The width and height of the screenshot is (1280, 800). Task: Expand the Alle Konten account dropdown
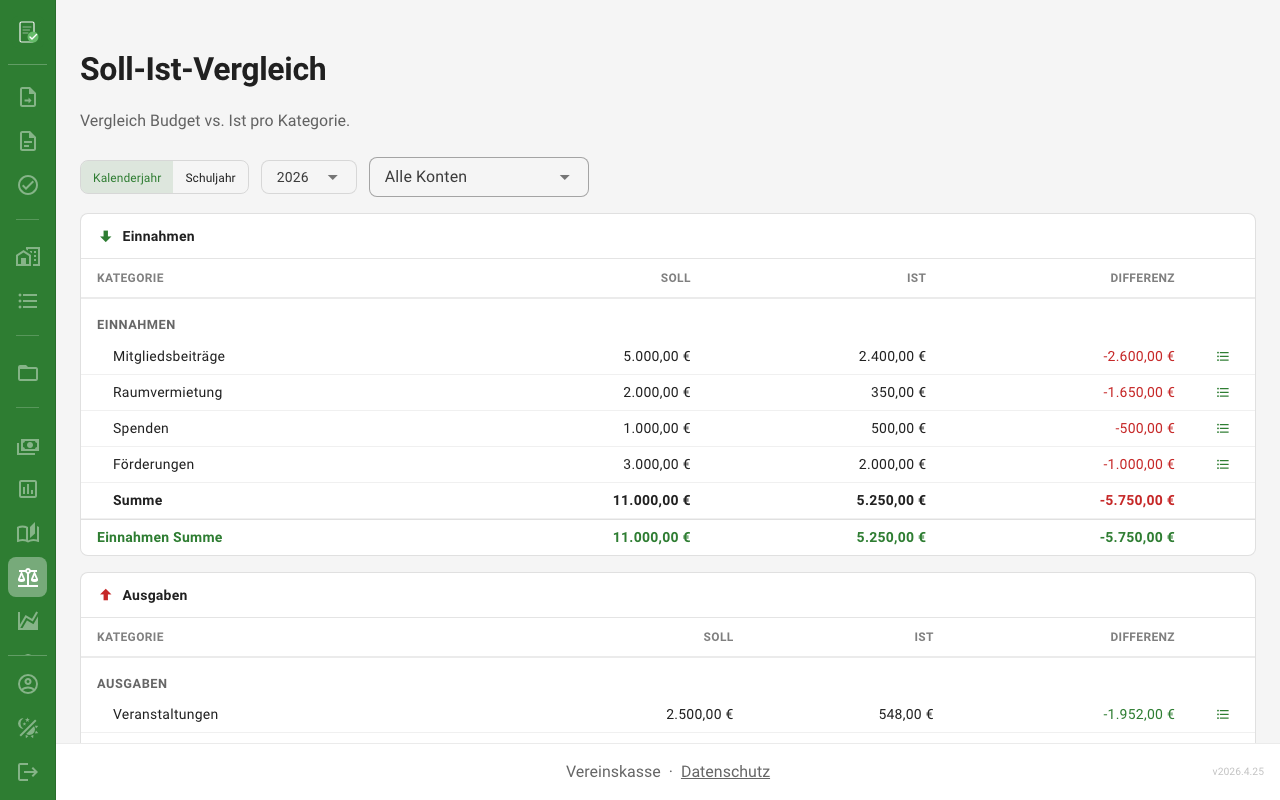[x=478, y=177]
